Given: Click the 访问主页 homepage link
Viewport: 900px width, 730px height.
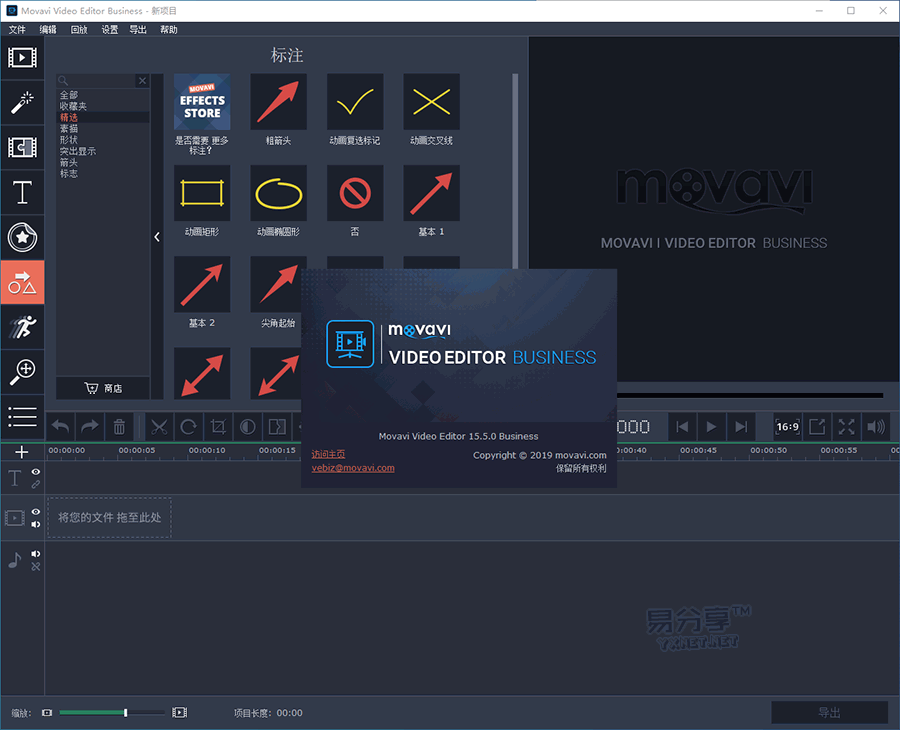Looking at the screenshot, I should coord(328,452).
